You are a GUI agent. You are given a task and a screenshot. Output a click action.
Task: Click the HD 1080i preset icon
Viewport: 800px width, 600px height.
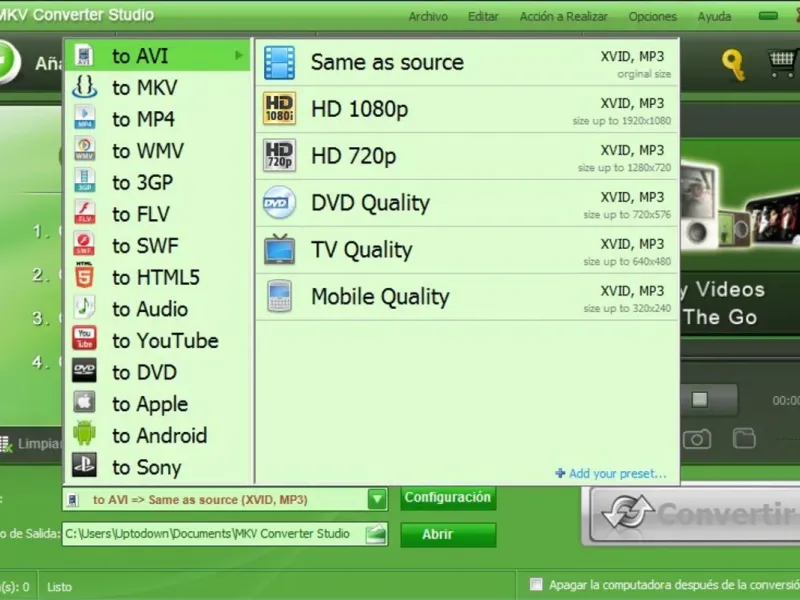pyautogui.click(x=279, y=109)
